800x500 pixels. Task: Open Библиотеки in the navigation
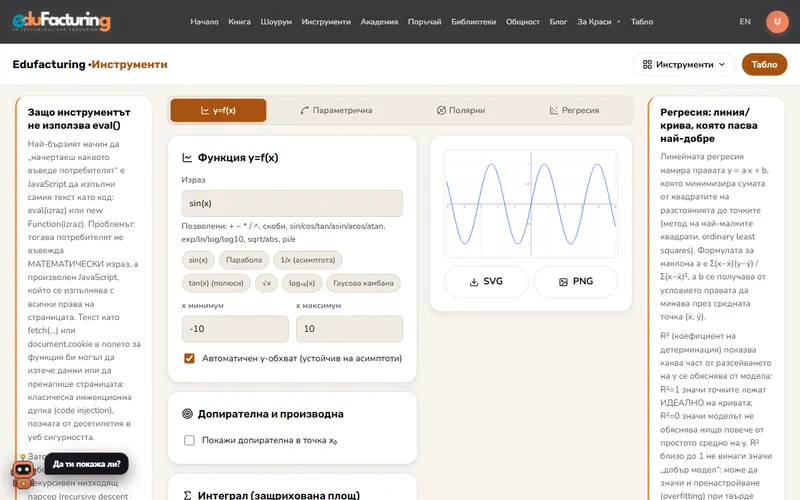click(x=473, y=21)
